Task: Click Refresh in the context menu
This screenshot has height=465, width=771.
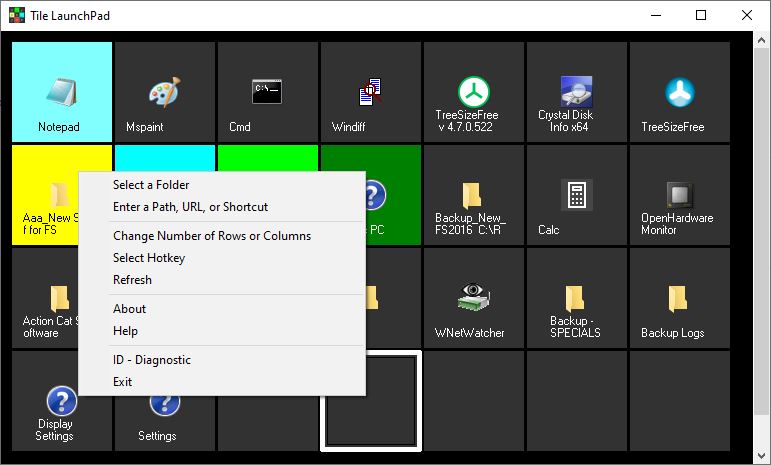Action: tap(133, 280)
